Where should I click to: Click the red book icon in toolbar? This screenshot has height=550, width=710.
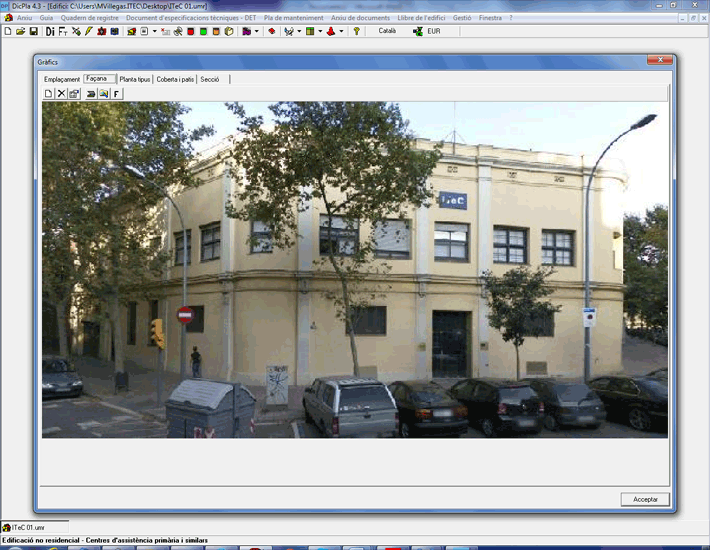[x=272, y=31]
